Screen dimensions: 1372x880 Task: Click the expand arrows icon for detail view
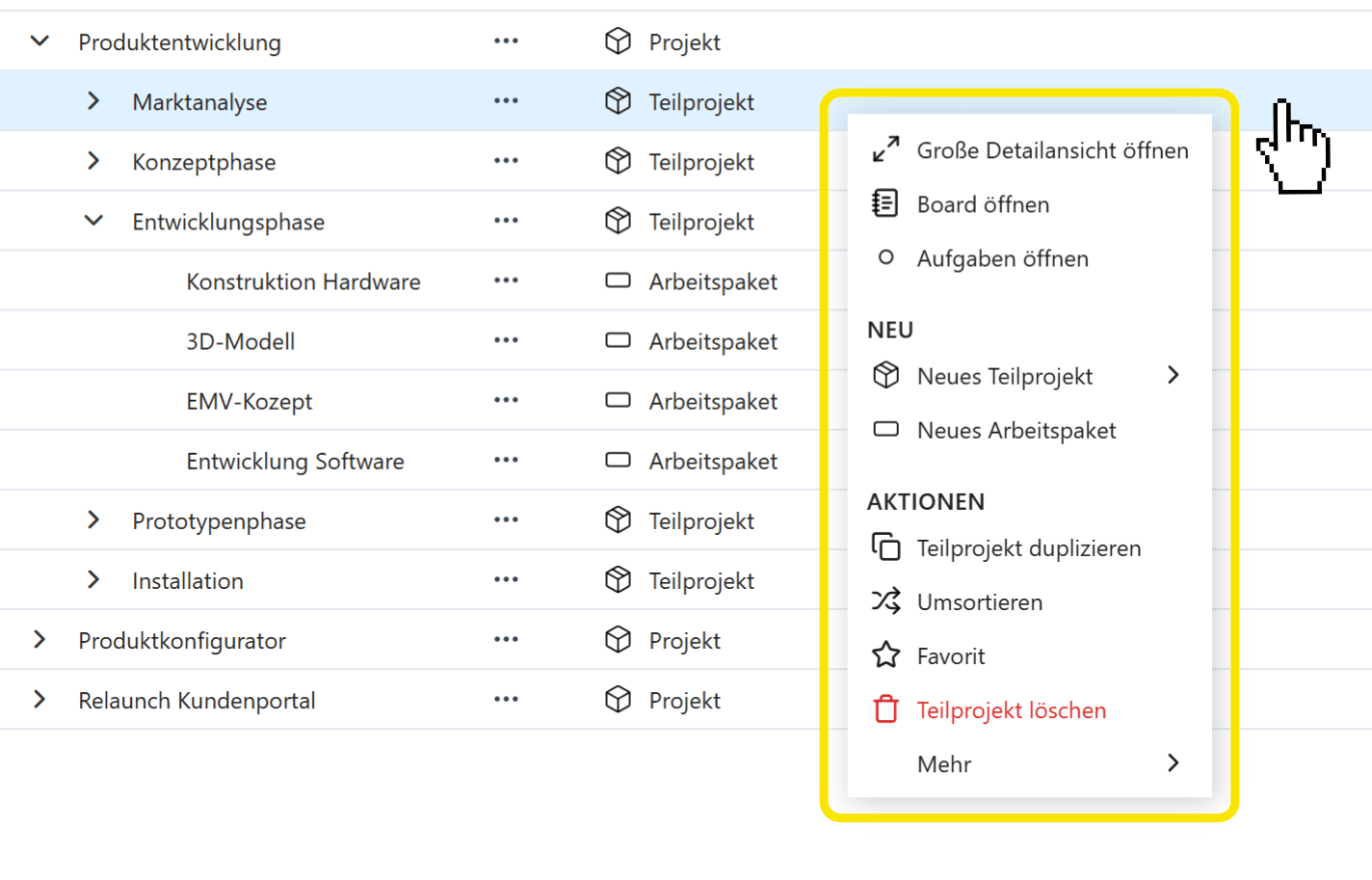click(885, 149)
